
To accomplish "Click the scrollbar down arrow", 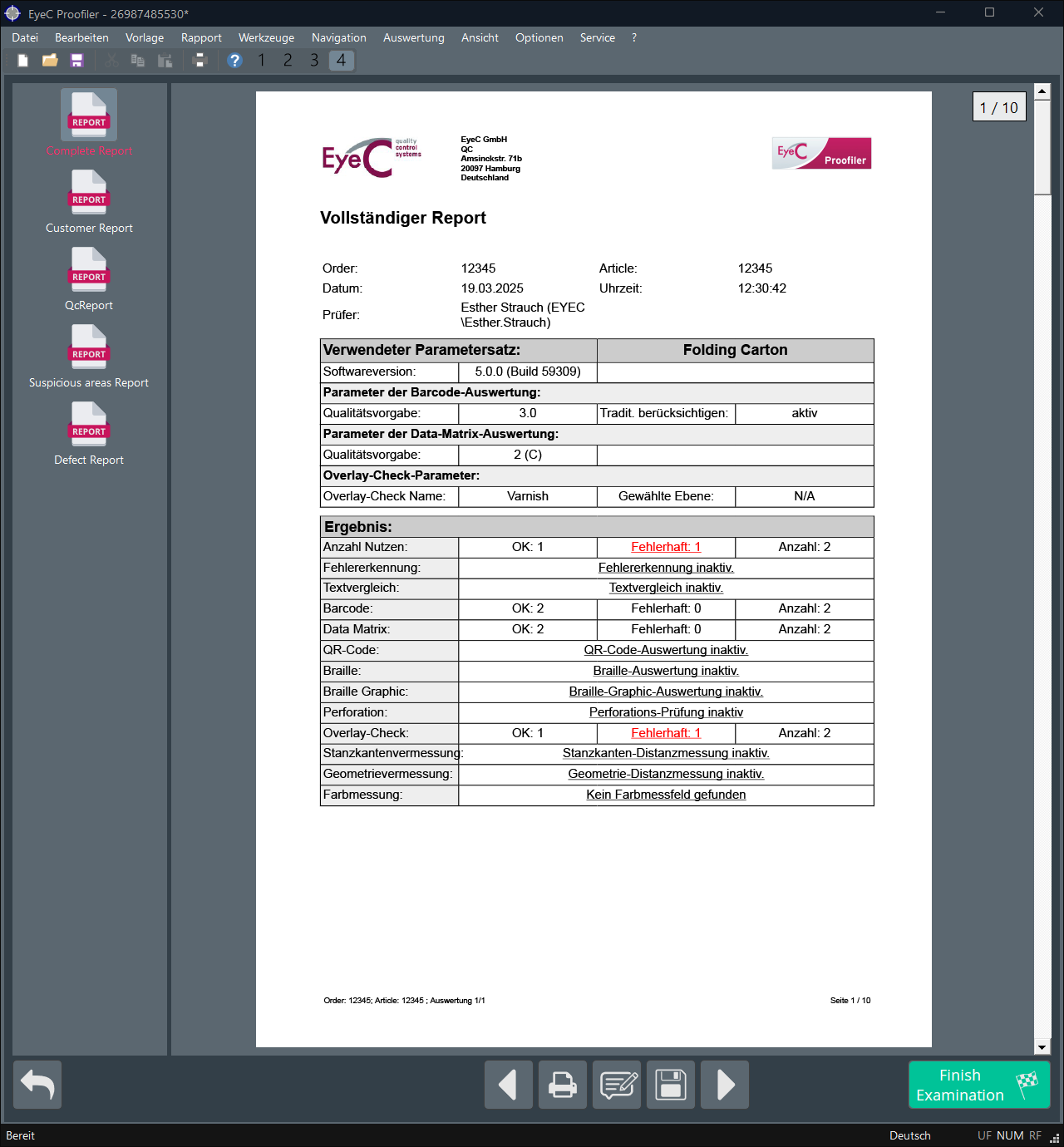I will 1042,1047.
